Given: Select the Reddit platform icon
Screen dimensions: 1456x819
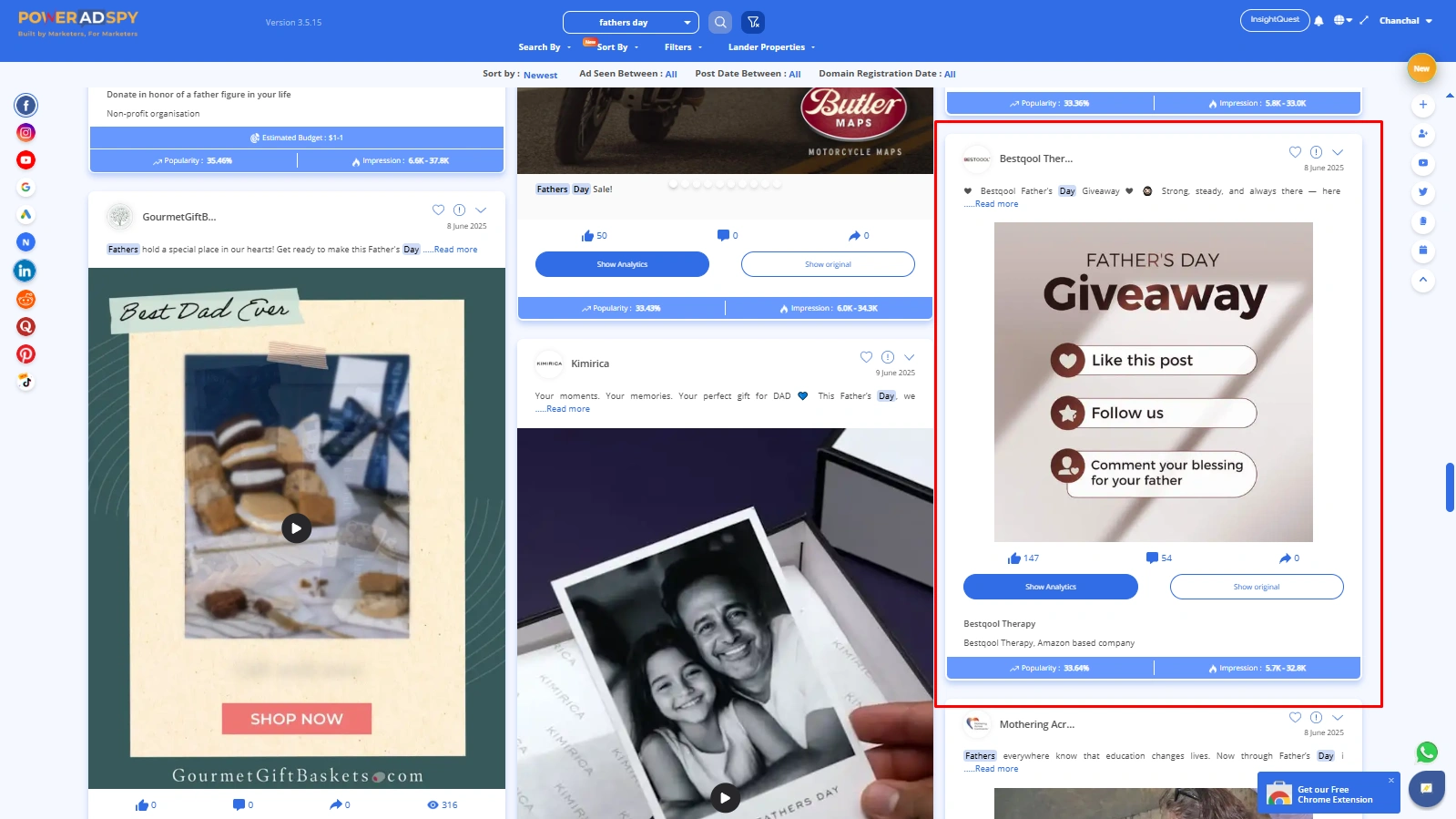Looking at the screenshot, I should point(25,299).
